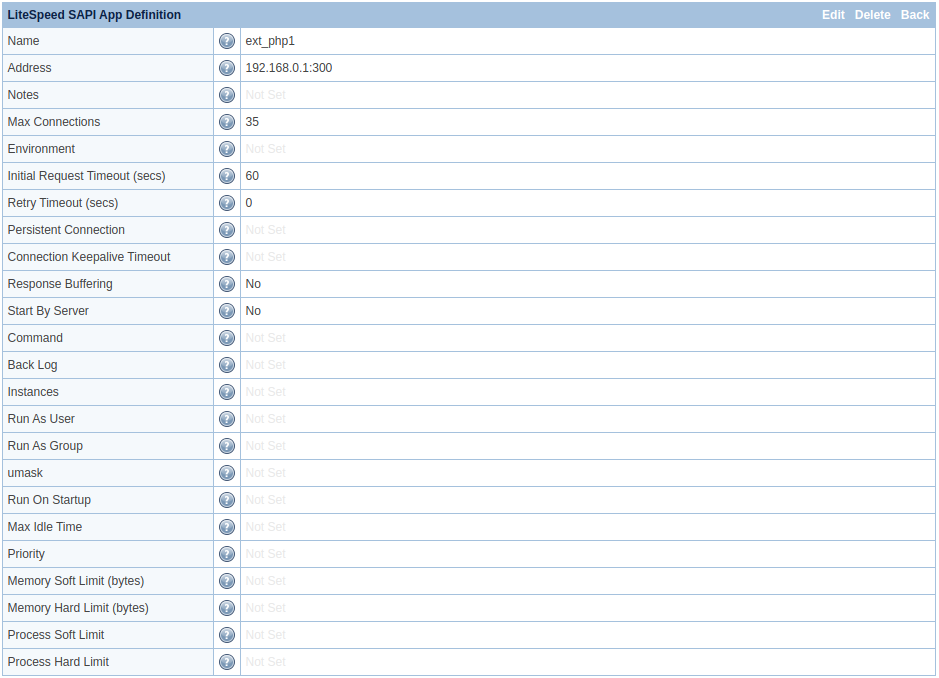Open Memory Soft Limit help
The width and height of the screenshot is (939, 678).
tap(227, 581)
